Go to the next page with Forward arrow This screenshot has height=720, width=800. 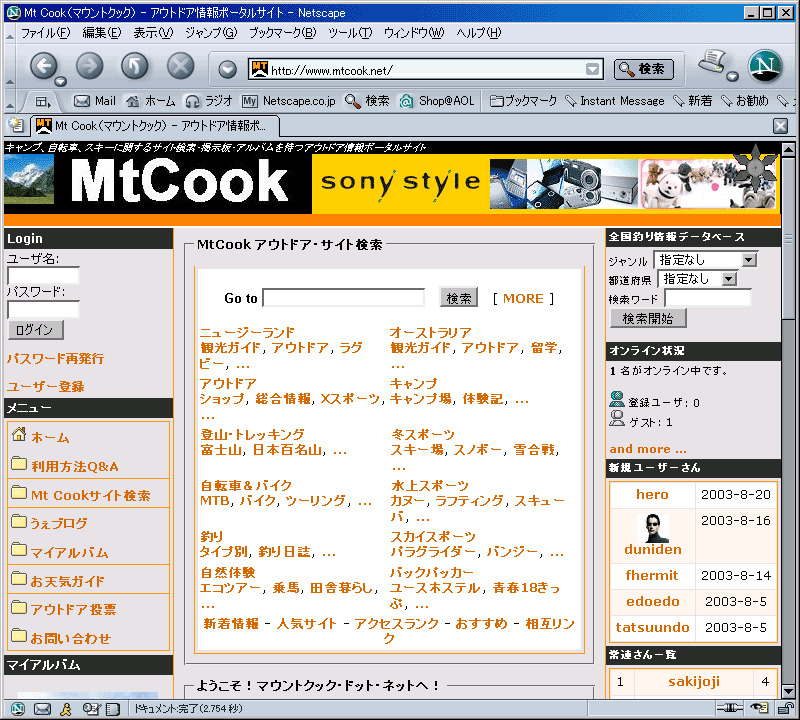pos(89,66)
